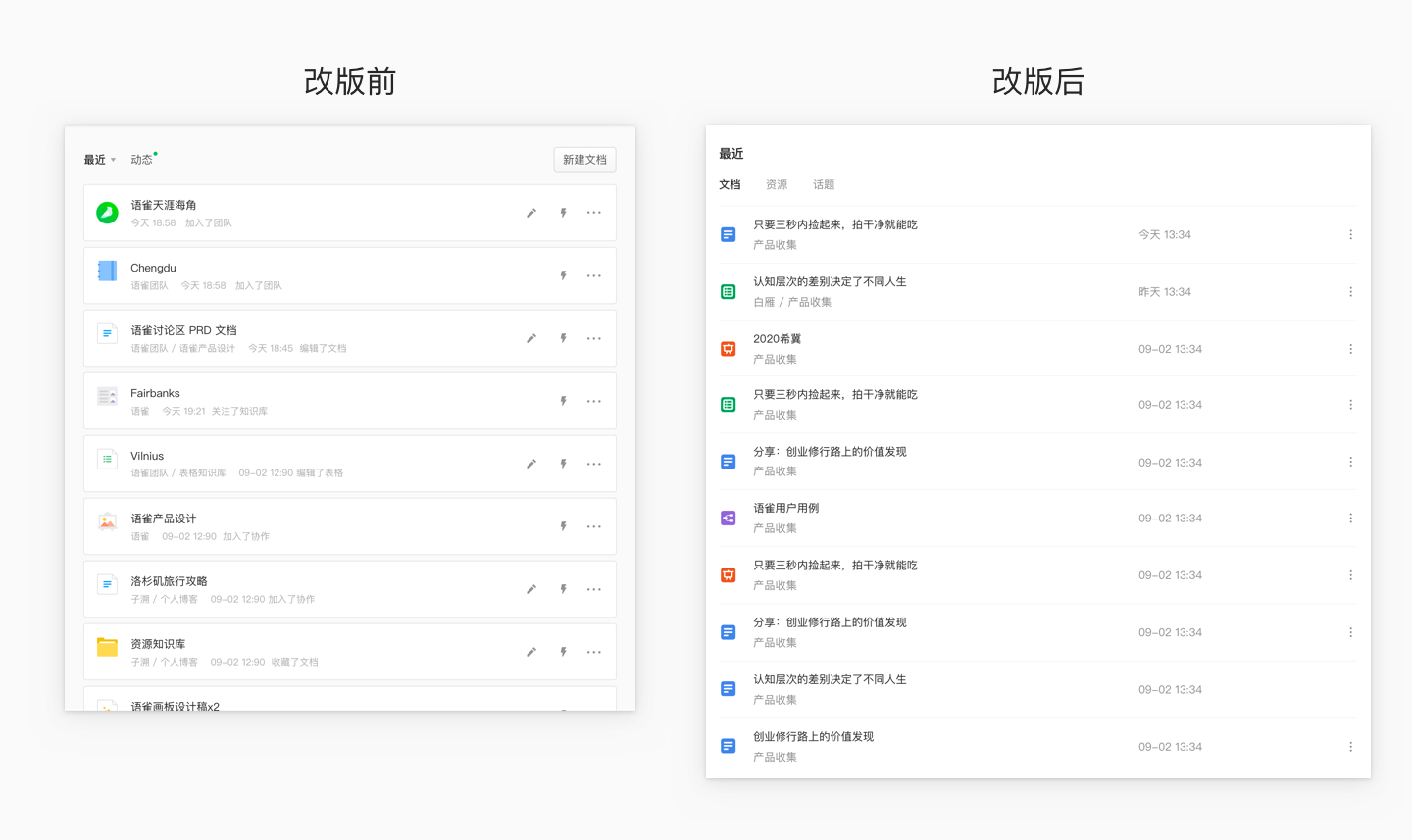Screen dimensions: 1412x840
Task: Open the Vilnius entry title
Action: [x=147, y=456]
